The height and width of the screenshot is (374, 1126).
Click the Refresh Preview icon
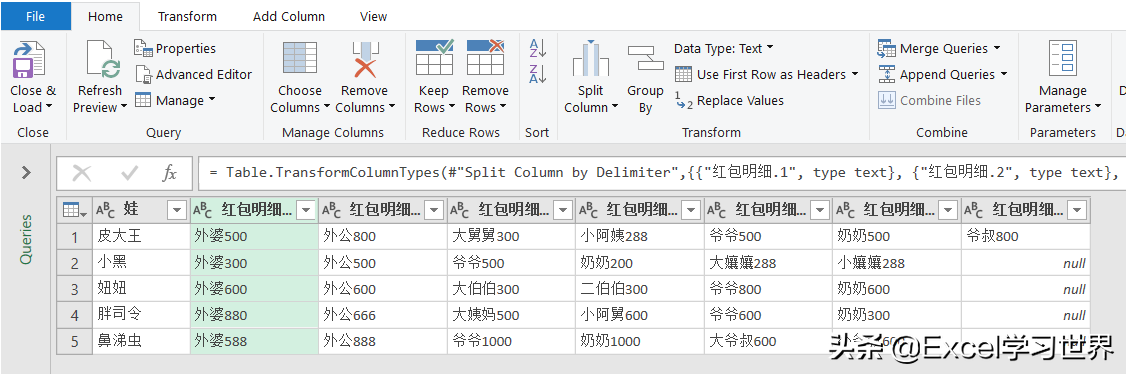pyautogui.click(x=103, y=60)
